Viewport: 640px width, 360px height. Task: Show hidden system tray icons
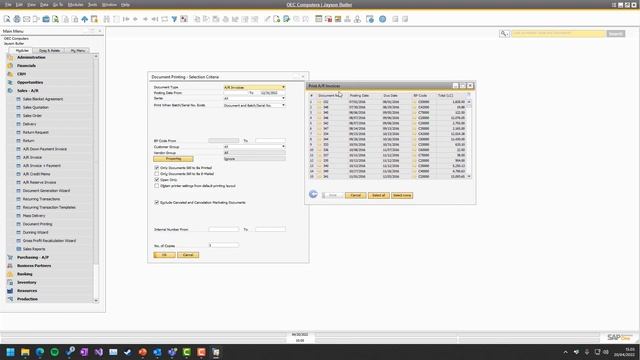tap(565, 352)
